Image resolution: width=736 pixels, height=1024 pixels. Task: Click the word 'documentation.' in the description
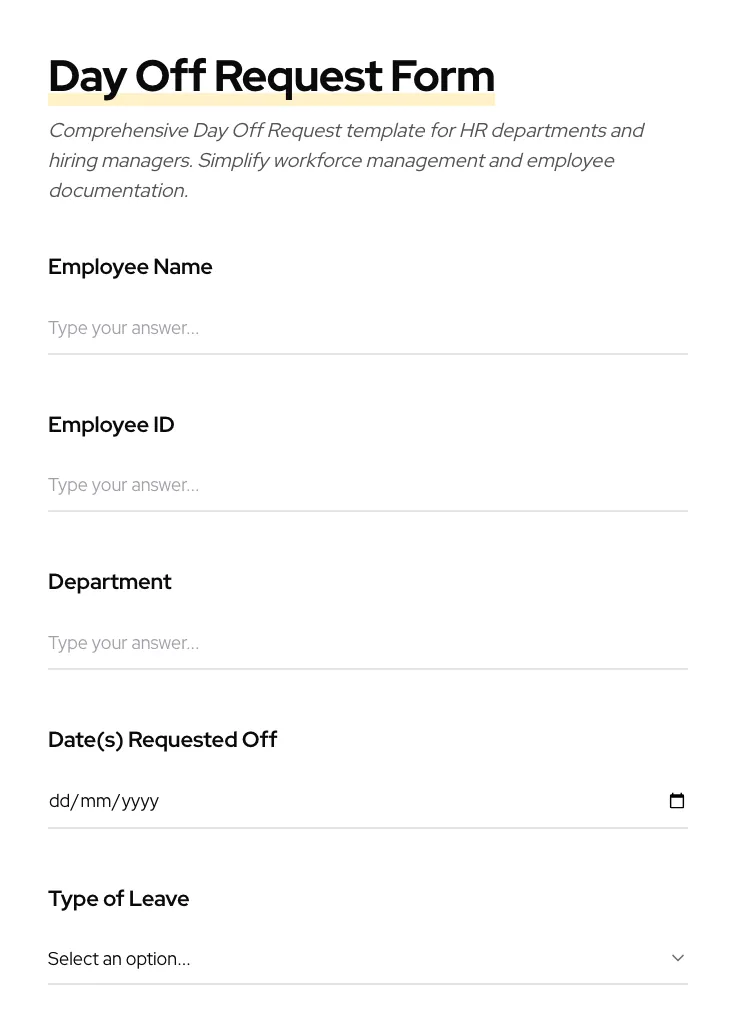click(x=118, y=191)
